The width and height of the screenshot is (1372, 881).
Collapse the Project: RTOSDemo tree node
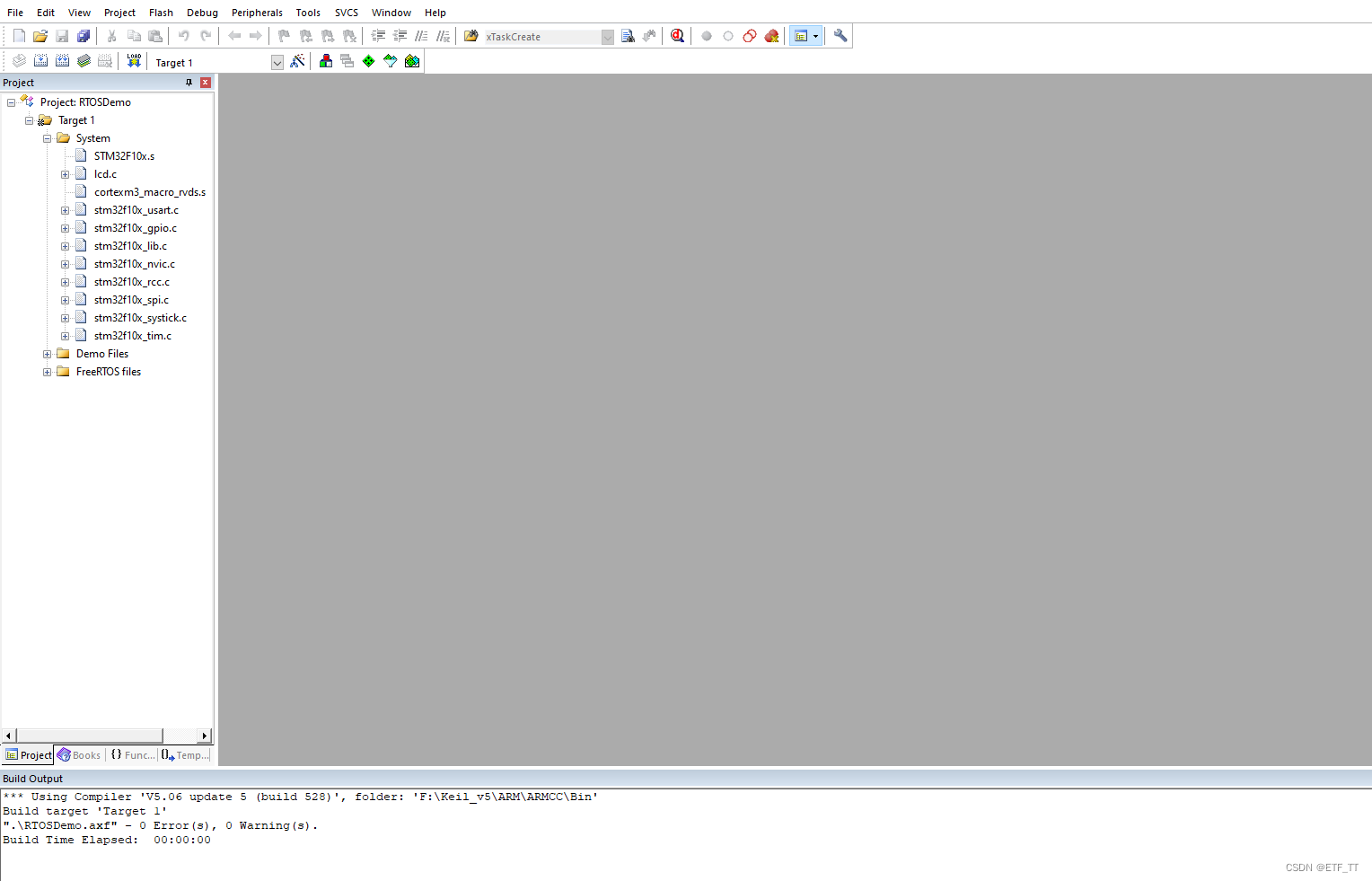[x=11, y=102]
